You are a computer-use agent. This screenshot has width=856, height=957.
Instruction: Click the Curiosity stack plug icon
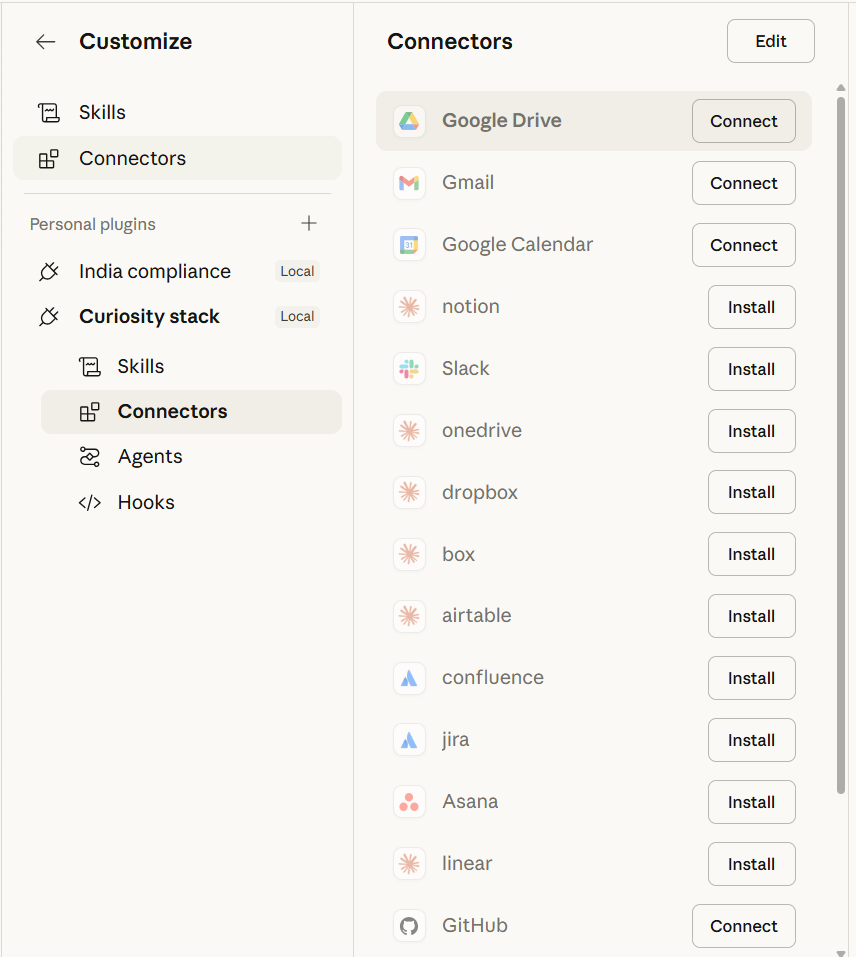49,317
